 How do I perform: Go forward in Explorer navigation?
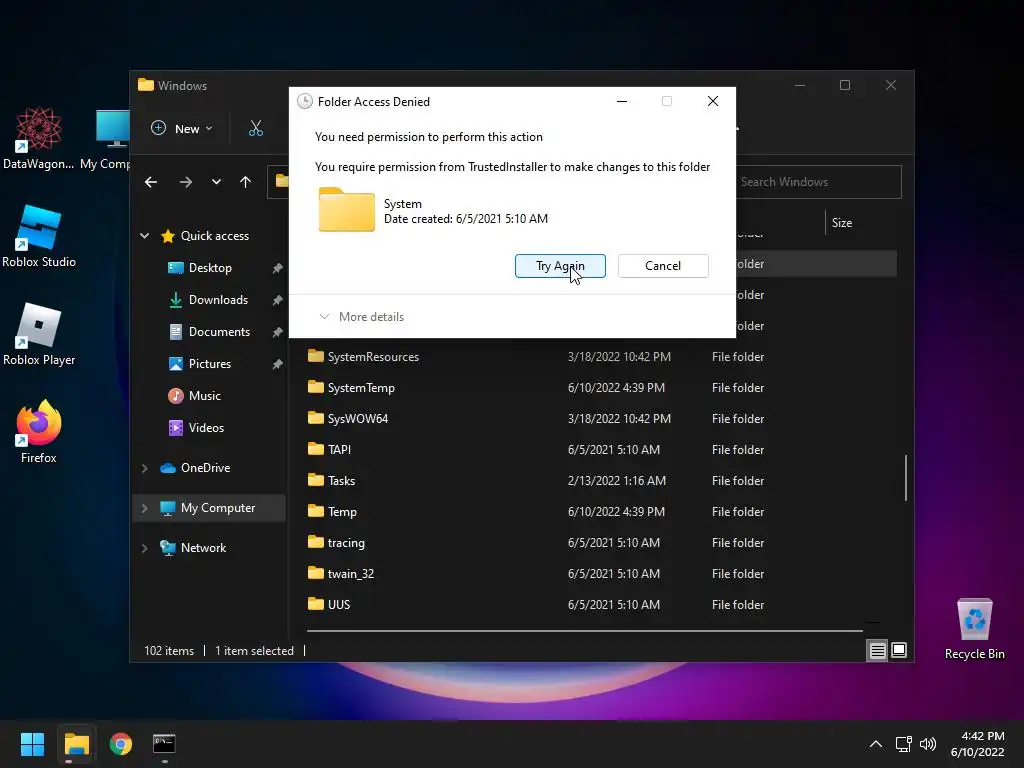[x=185, y=182]
